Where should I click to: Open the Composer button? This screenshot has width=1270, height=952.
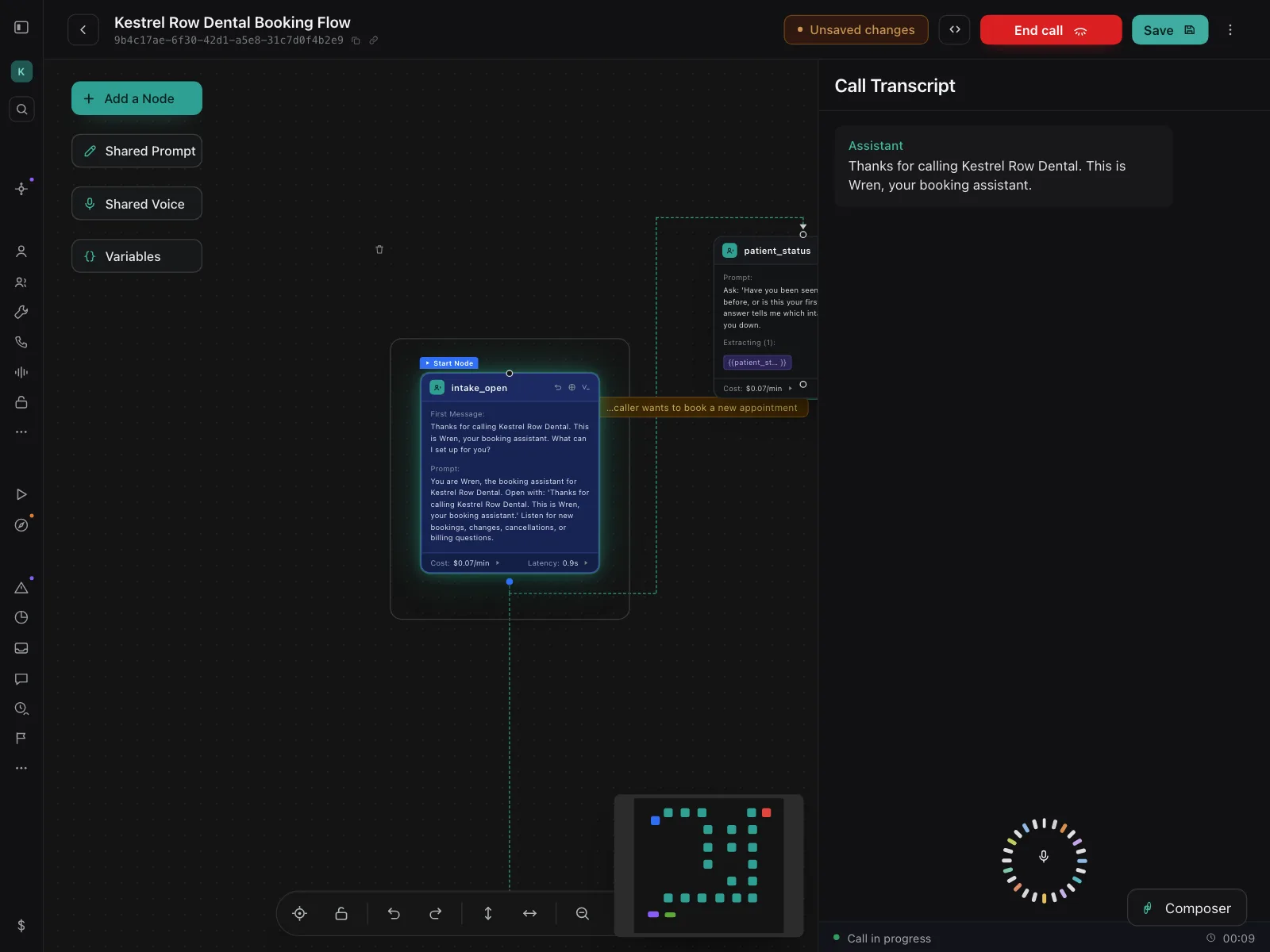click(x=1187, y=908)
